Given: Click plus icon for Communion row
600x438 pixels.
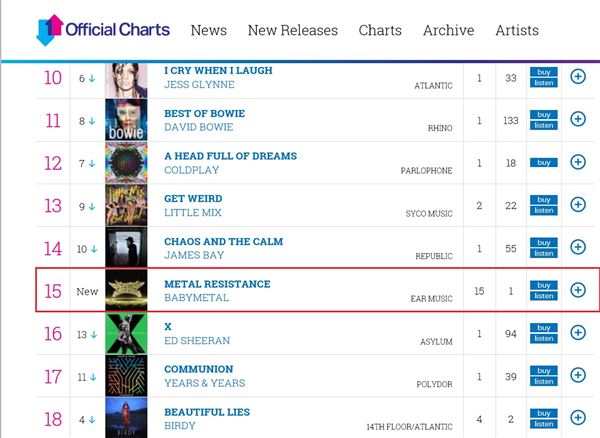Looking at the screenshot, I should pos(578,375).
